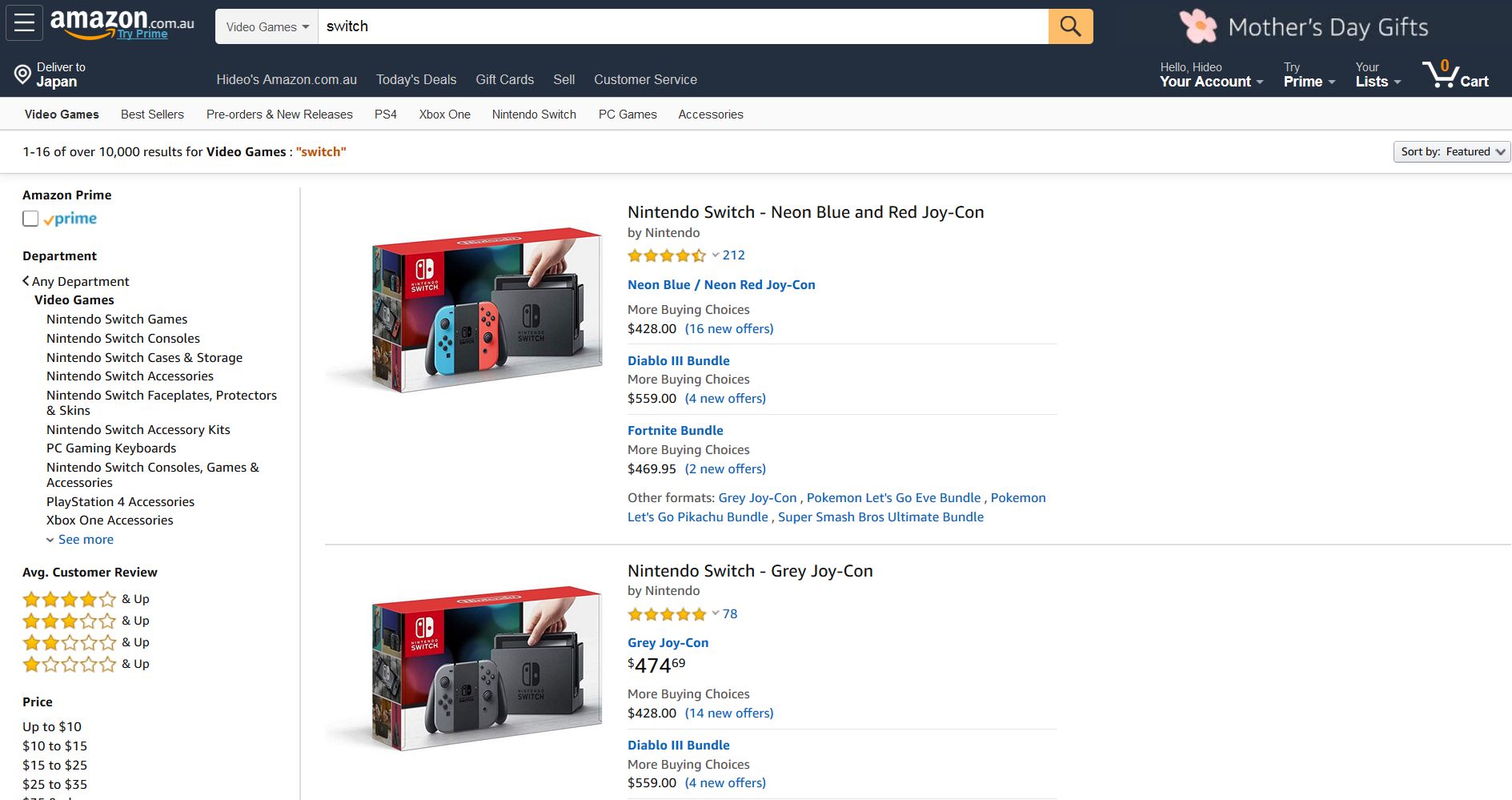View the 16 new offers link
Screen dimensions: 1512x800
(x=728, y=328)
